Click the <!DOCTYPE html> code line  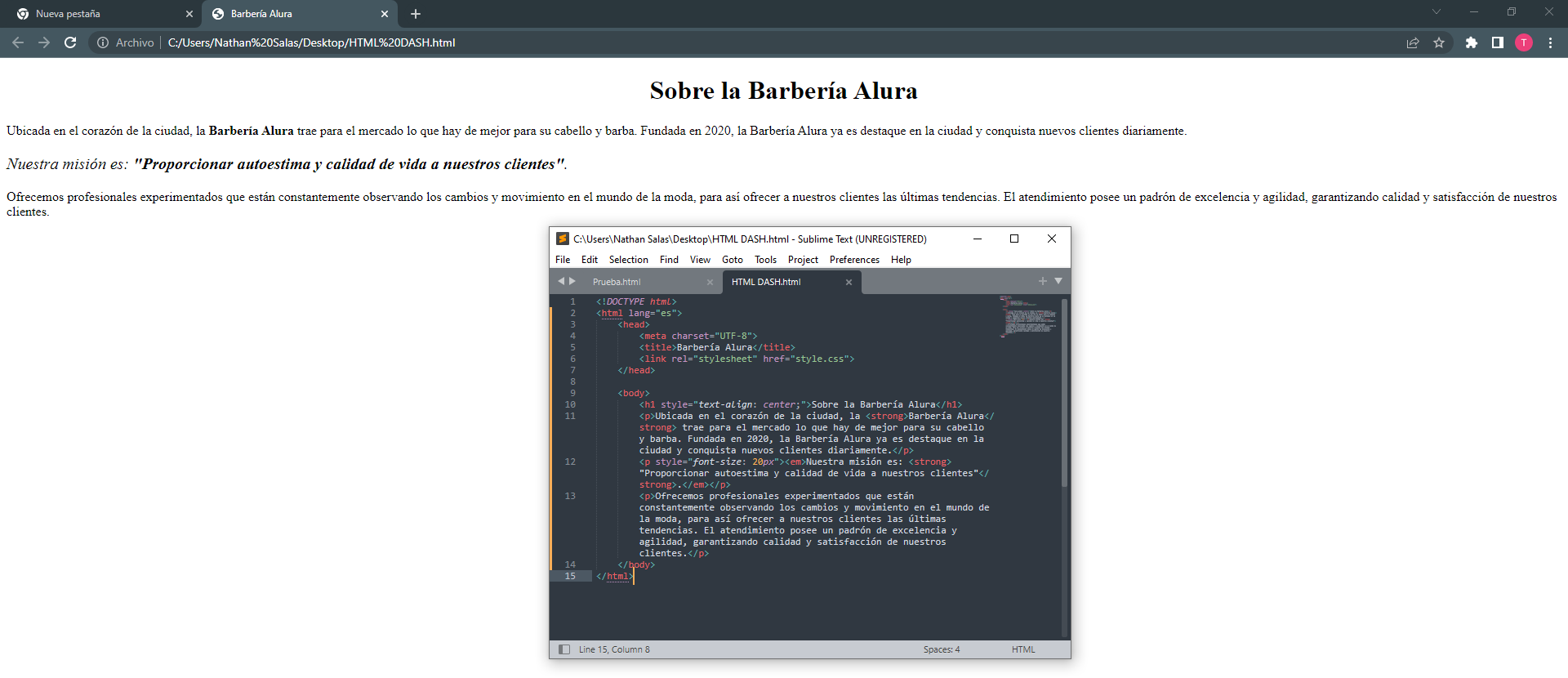[636, 301]
